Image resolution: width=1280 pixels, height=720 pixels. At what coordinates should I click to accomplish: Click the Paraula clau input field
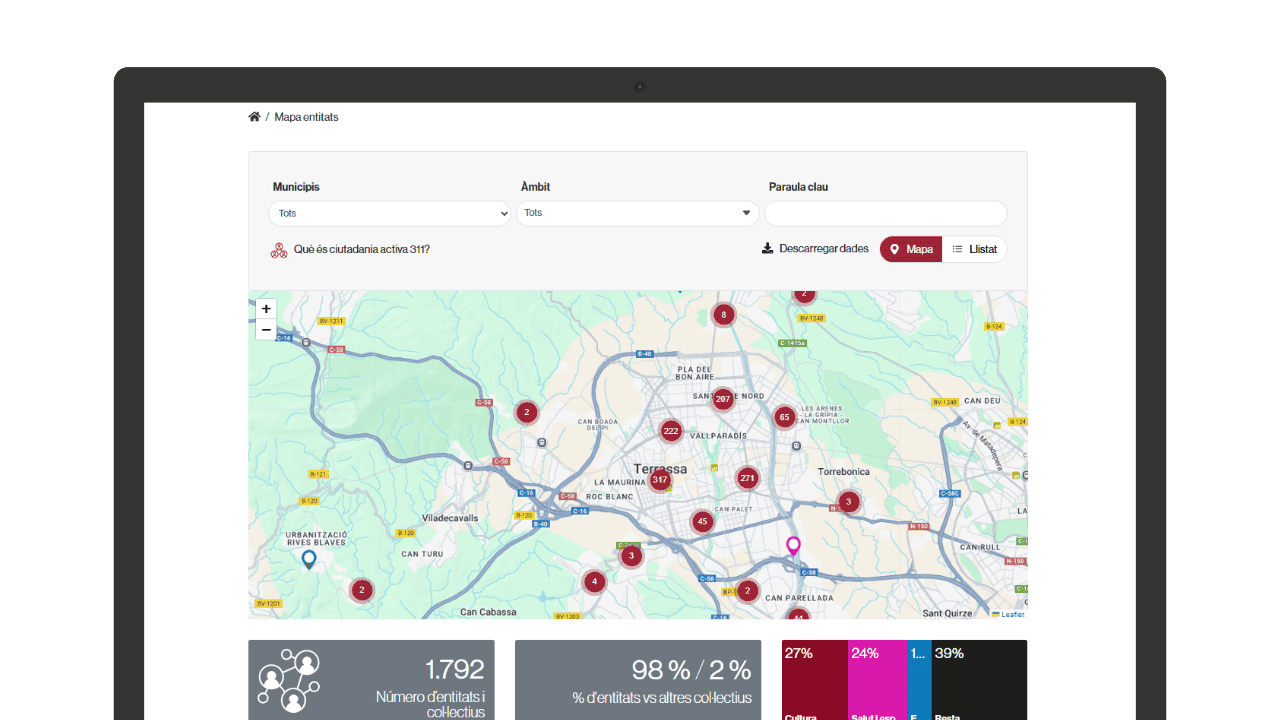[885, 213]
